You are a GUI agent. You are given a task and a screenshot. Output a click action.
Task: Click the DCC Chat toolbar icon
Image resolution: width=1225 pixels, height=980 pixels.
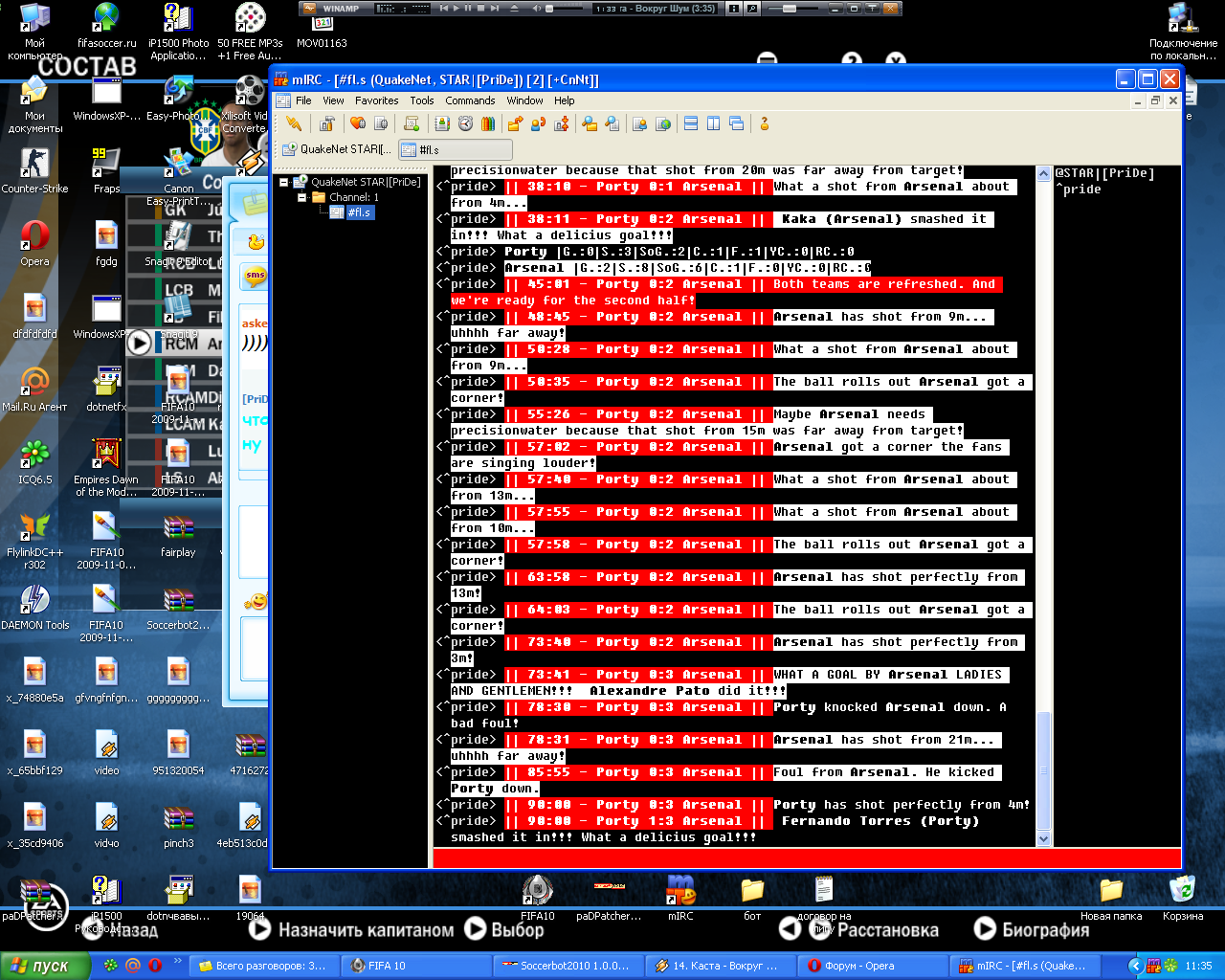(x=538, y=123)
